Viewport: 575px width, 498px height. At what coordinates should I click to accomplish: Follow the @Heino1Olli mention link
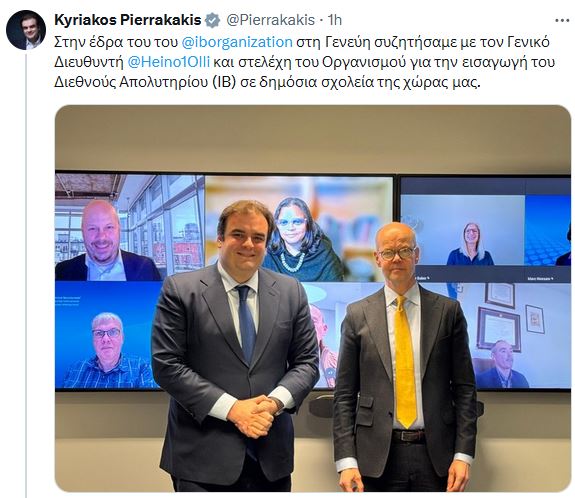[169, 62]
